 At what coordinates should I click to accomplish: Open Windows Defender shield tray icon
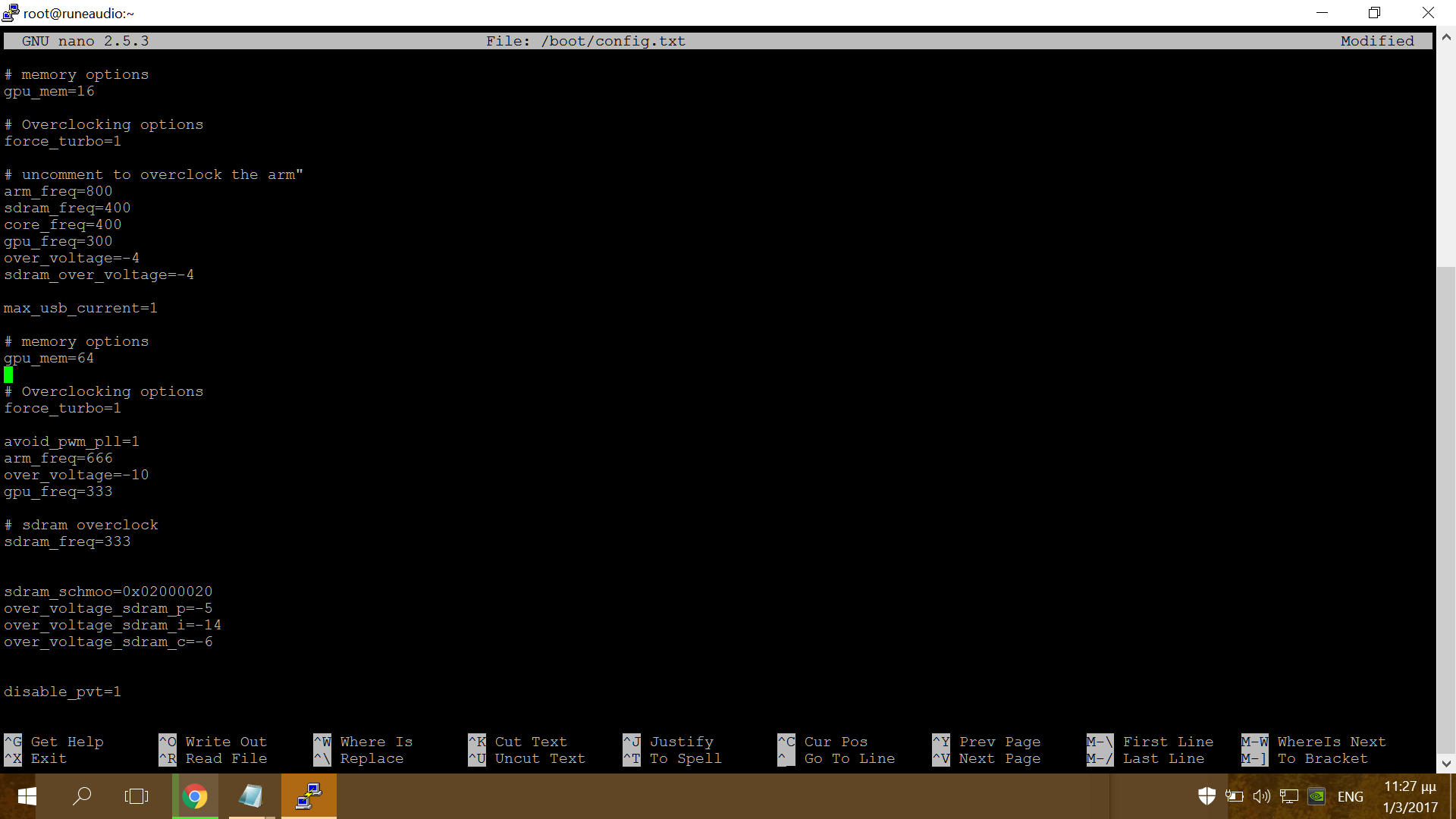click(x=1207, y=796)
